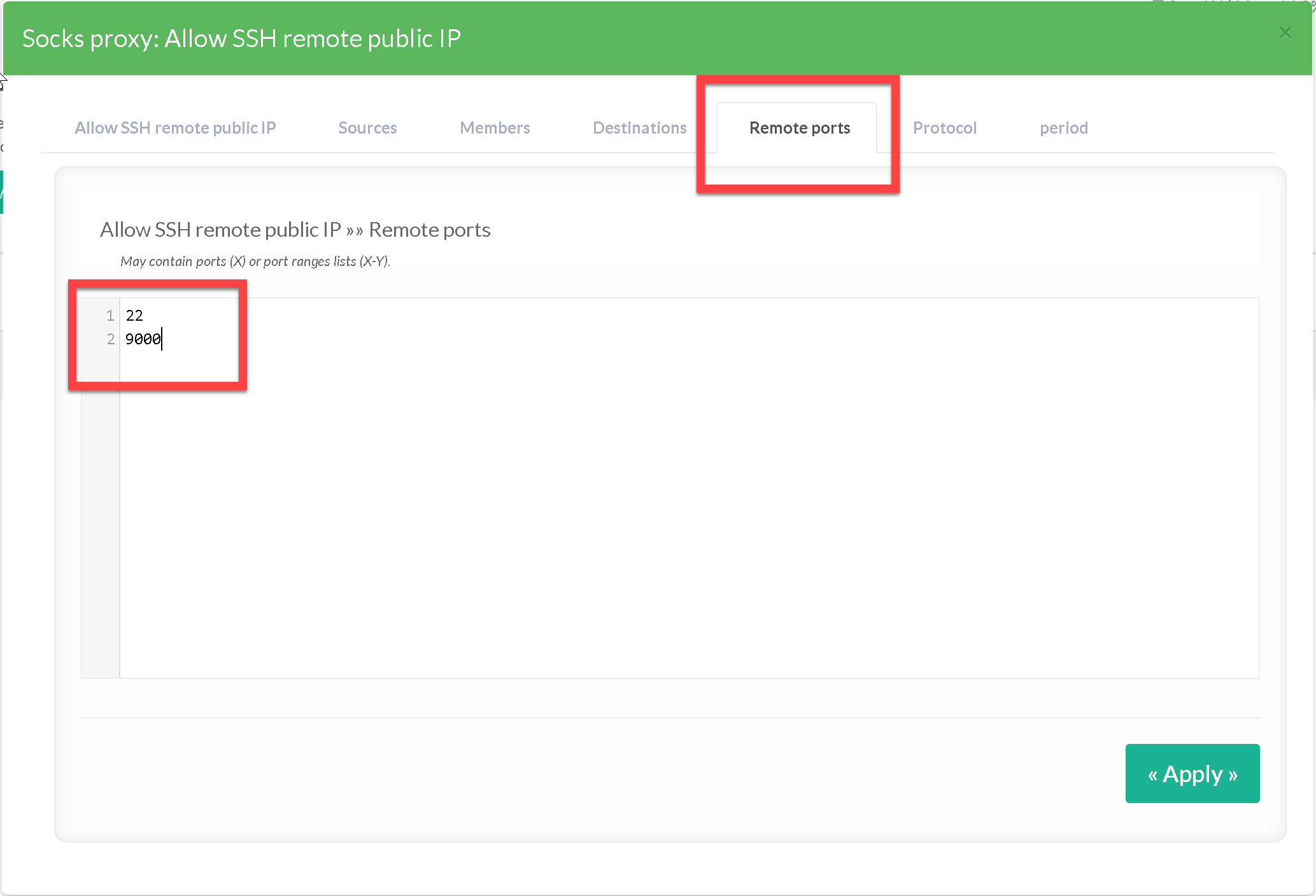Select the Remote ports tab

(x=799, y=128)
